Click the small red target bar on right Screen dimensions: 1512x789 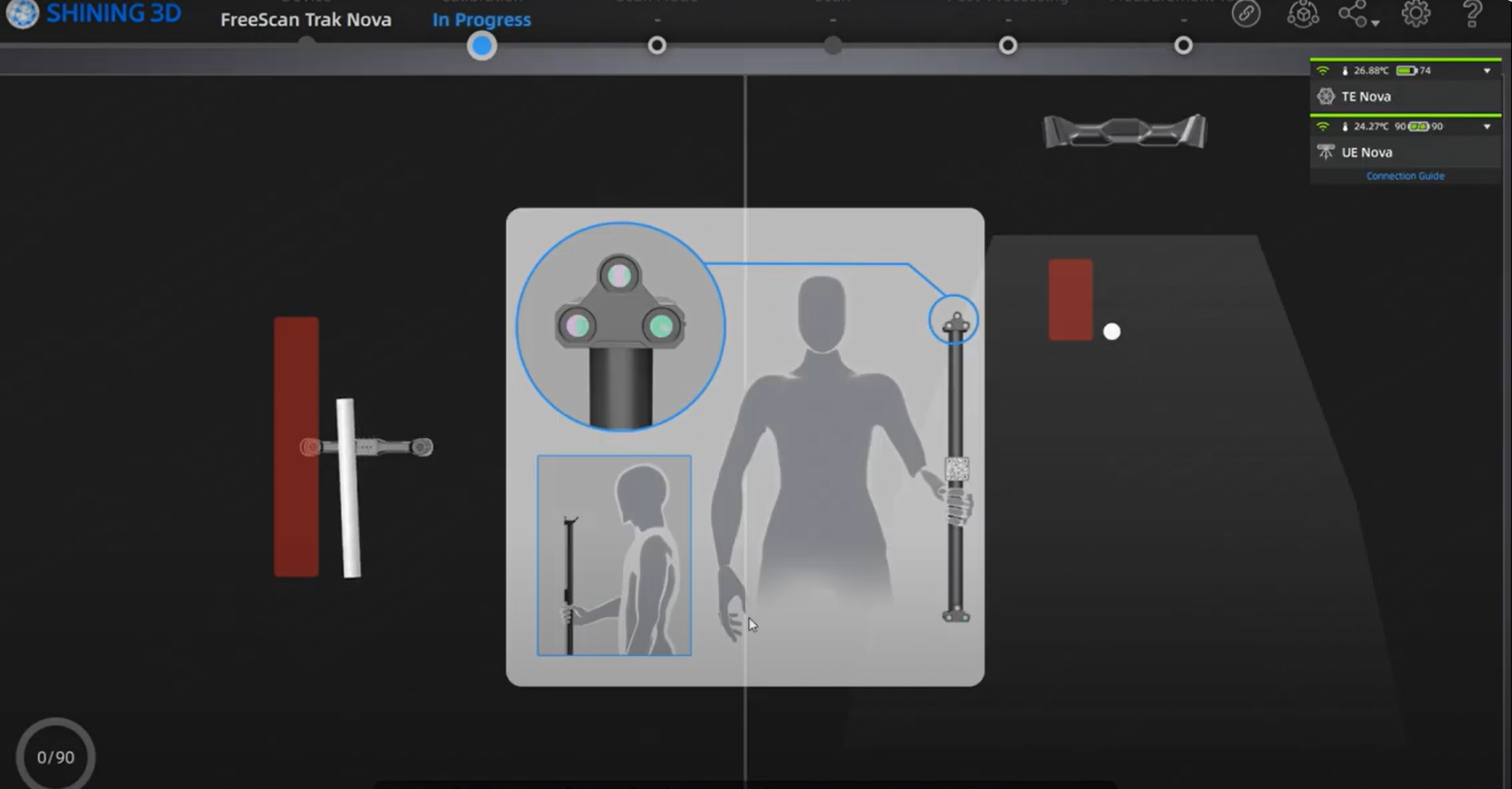(1071, 300)
